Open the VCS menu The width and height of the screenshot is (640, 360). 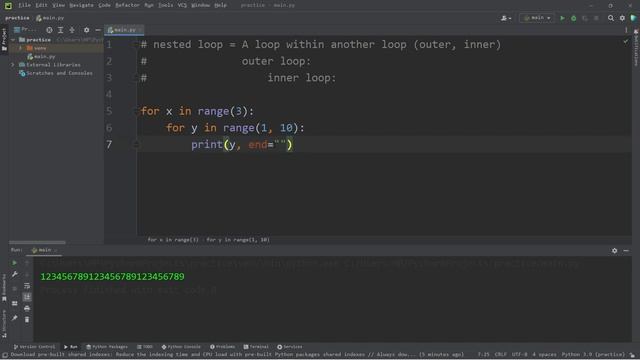[x=182, y=5]
